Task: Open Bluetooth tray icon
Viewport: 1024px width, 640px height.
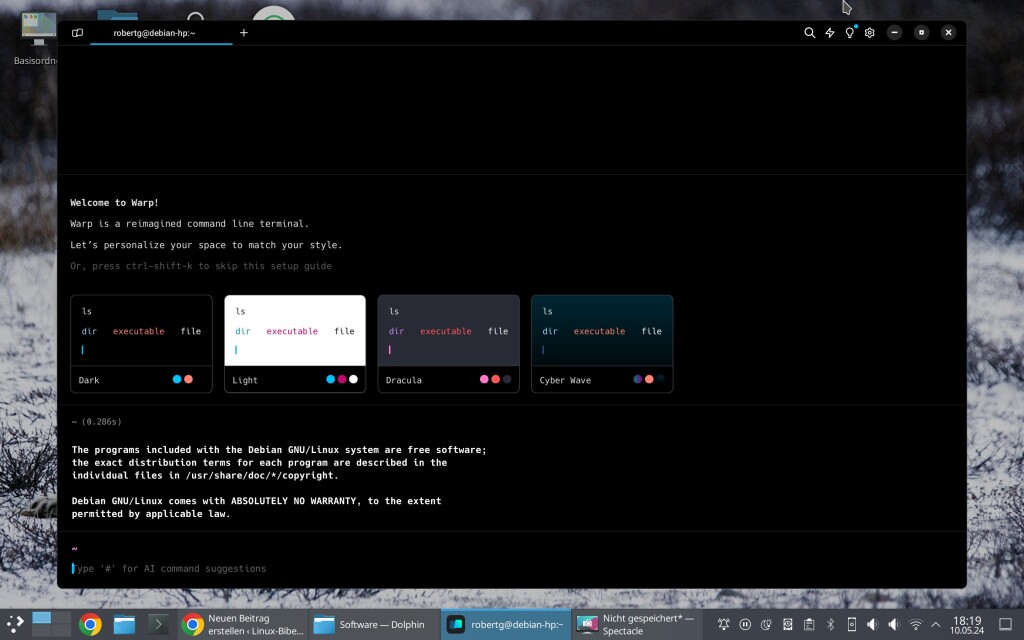Action: [x=831, y=625]
